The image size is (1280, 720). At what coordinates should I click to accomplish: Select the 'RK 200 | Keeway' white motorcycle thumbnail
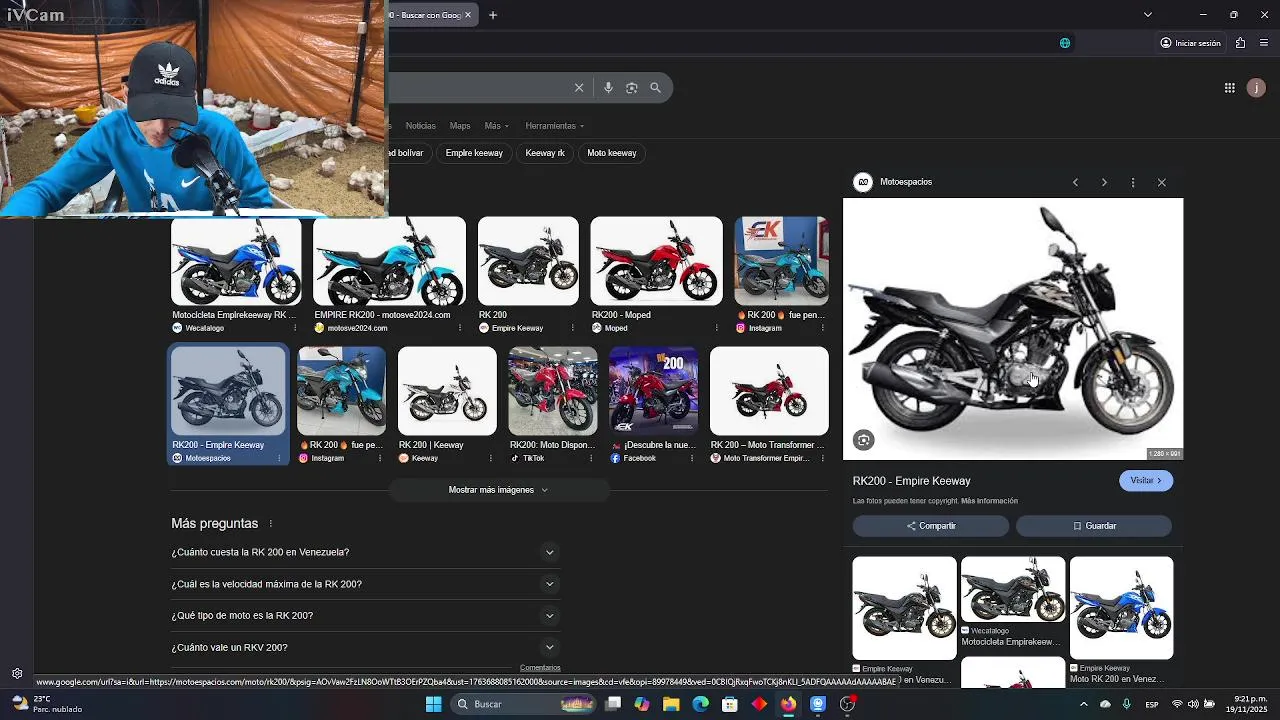pos(447,391)
